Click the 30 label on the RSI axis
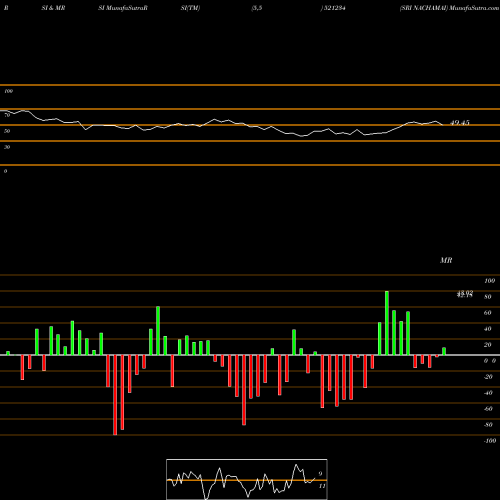The image size is (500, 500). (x=7, y=147)
